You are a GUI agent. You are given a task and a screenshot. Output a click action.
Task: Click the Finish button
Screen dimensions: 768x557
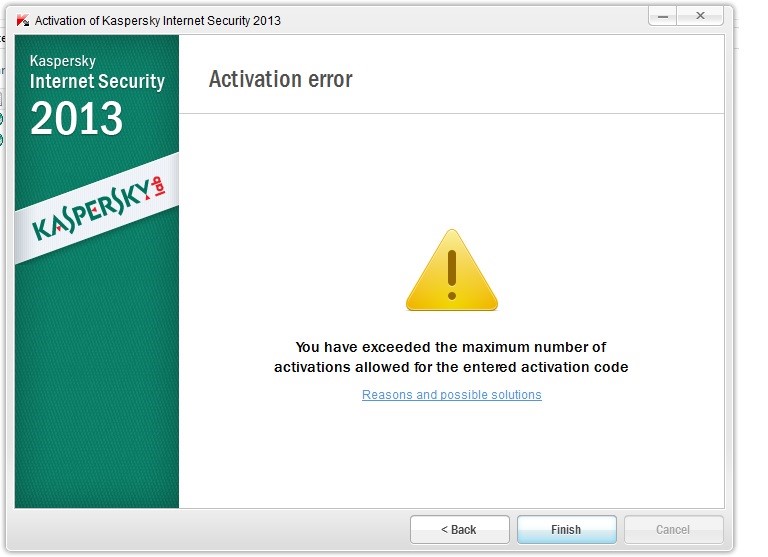tap(567, 530)
